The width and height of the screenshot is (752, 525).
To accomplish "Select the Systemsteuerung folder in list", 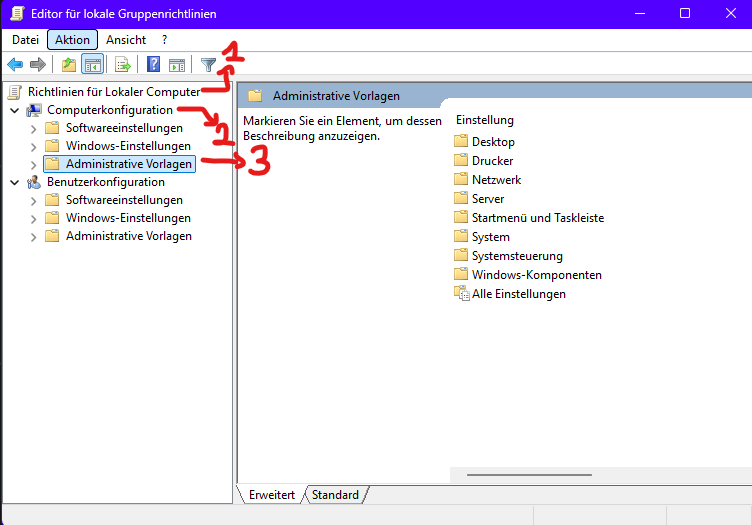I will [x=517, y=256].
